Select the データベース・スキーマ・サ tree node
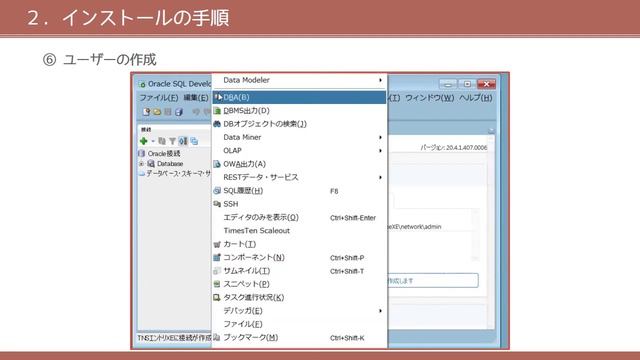 pyautogui.click(x=178, y=173)
